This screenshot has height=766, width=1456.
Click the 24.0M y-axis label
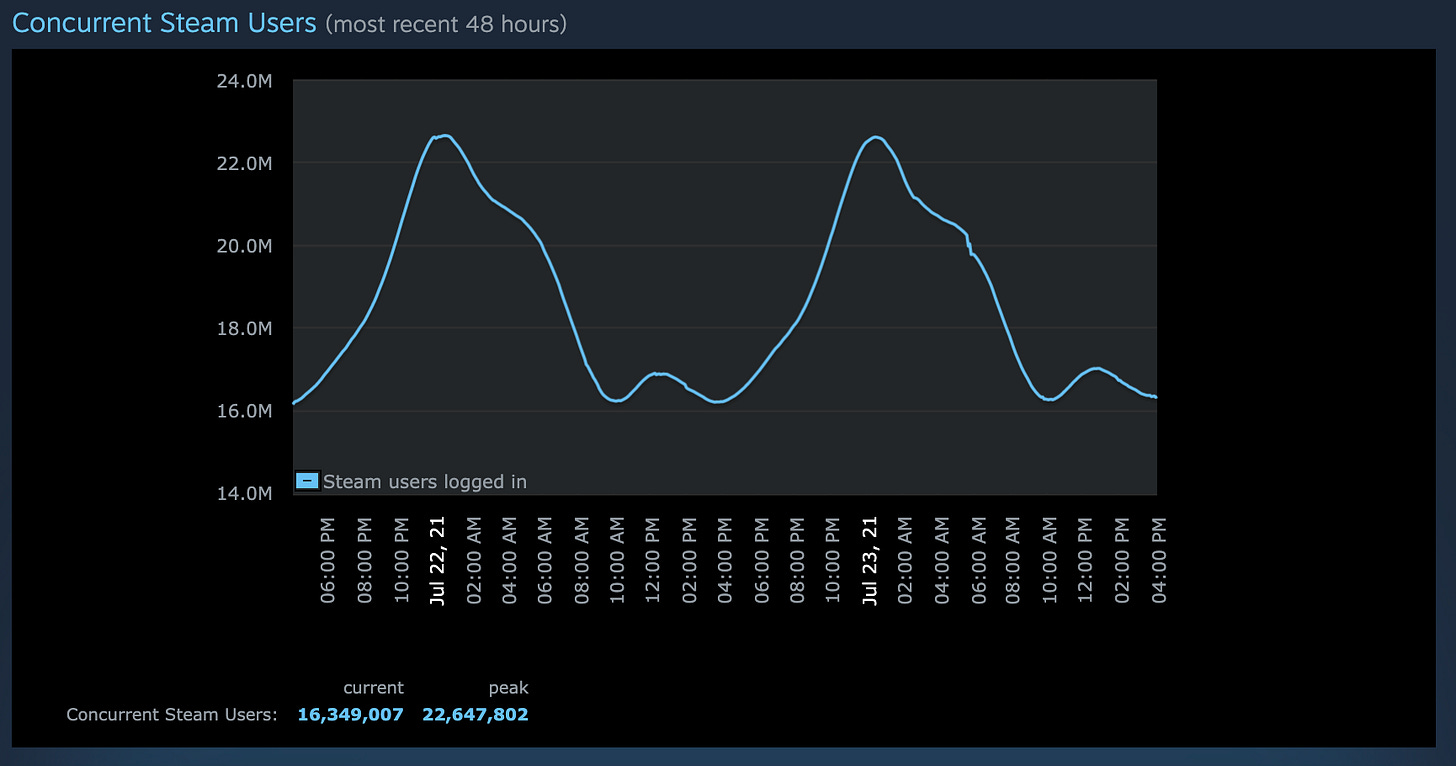coord(244,80)
